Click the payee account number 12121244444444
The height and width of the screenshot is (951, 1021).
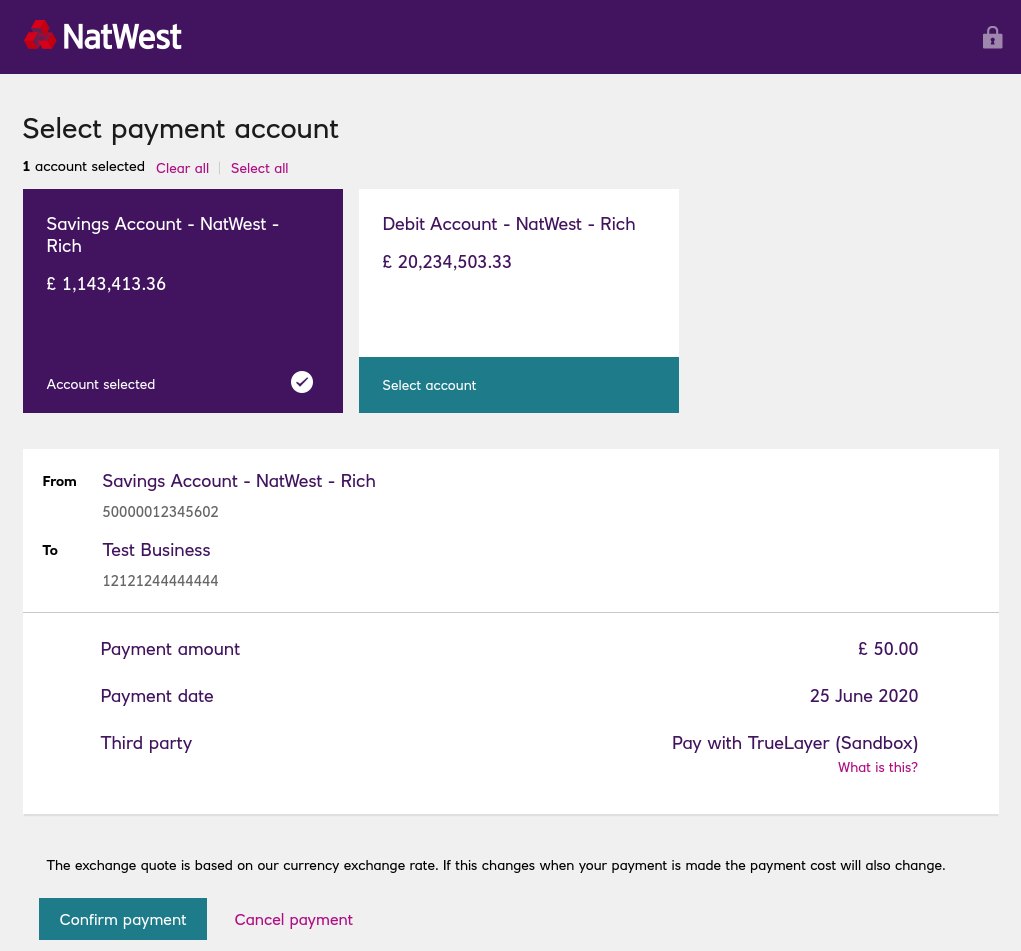coord(160,581)
